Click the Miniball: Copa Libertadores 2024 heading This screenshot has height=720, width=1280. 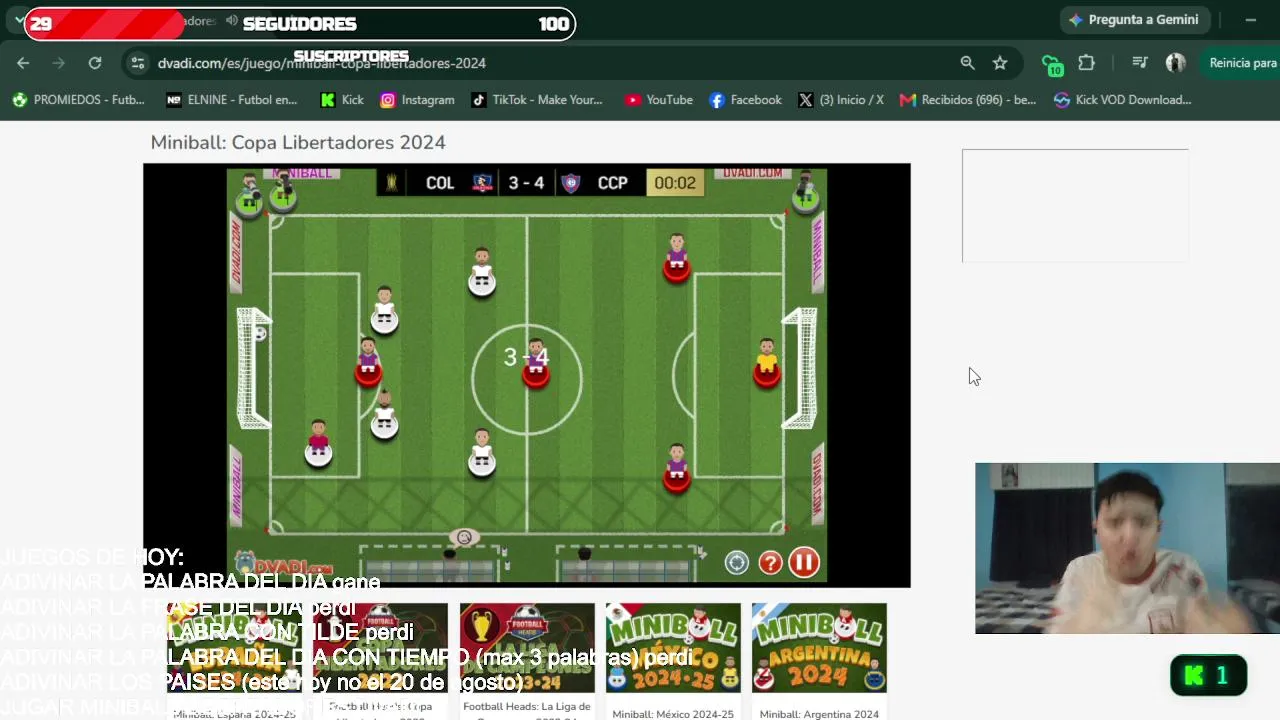click(298, 142)
